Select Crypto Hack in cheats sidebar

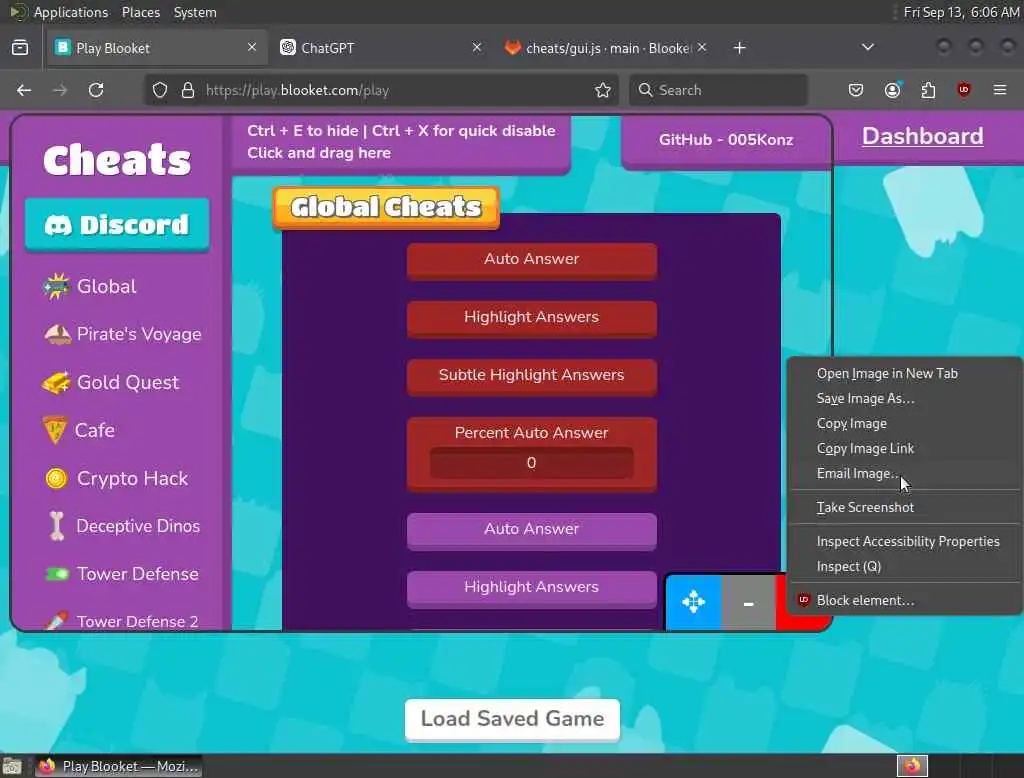116,478
